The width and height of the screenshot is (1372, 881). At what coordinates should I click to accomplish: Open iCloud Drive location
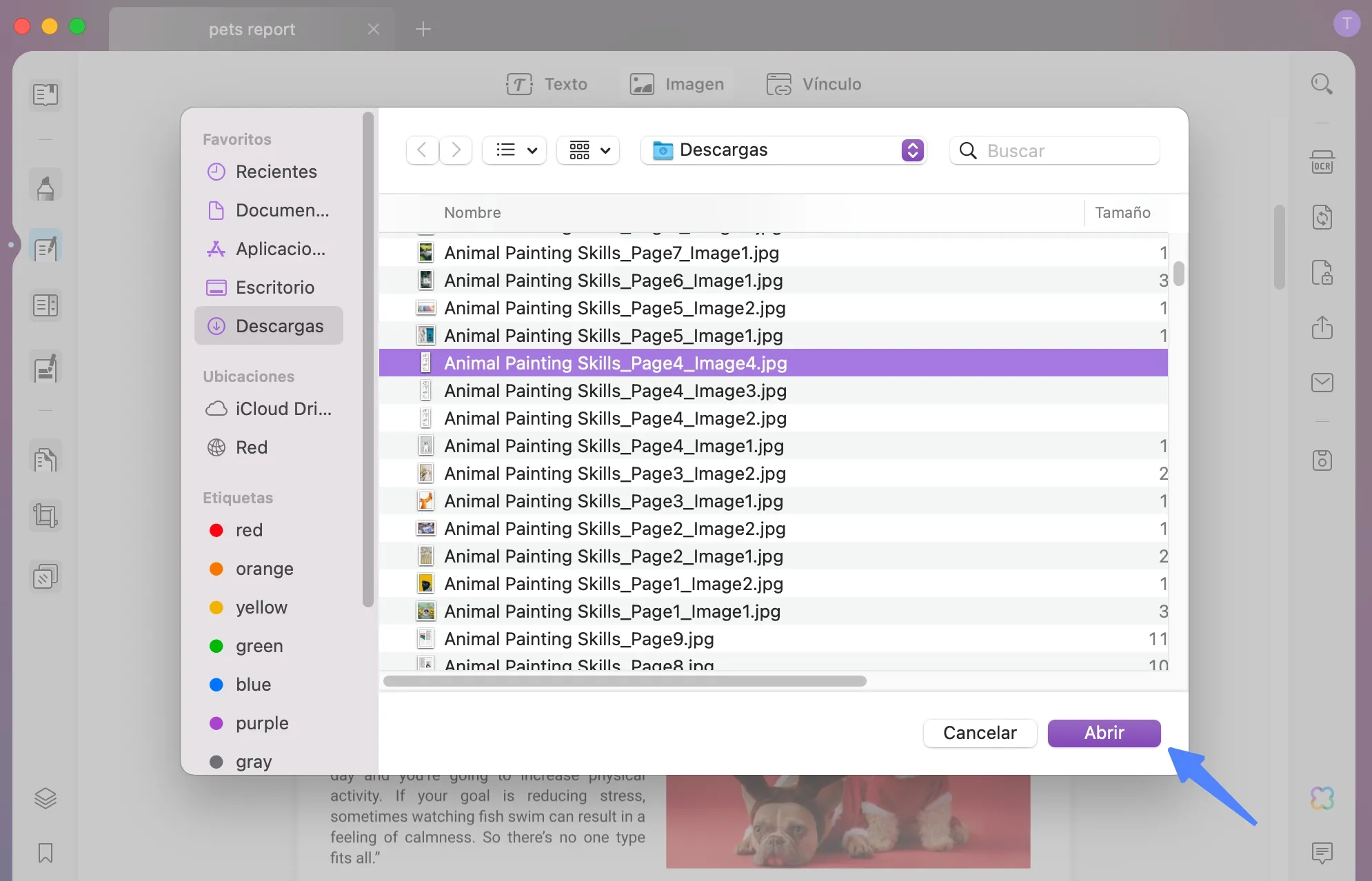pyautogui.click(x=269, y=409)
